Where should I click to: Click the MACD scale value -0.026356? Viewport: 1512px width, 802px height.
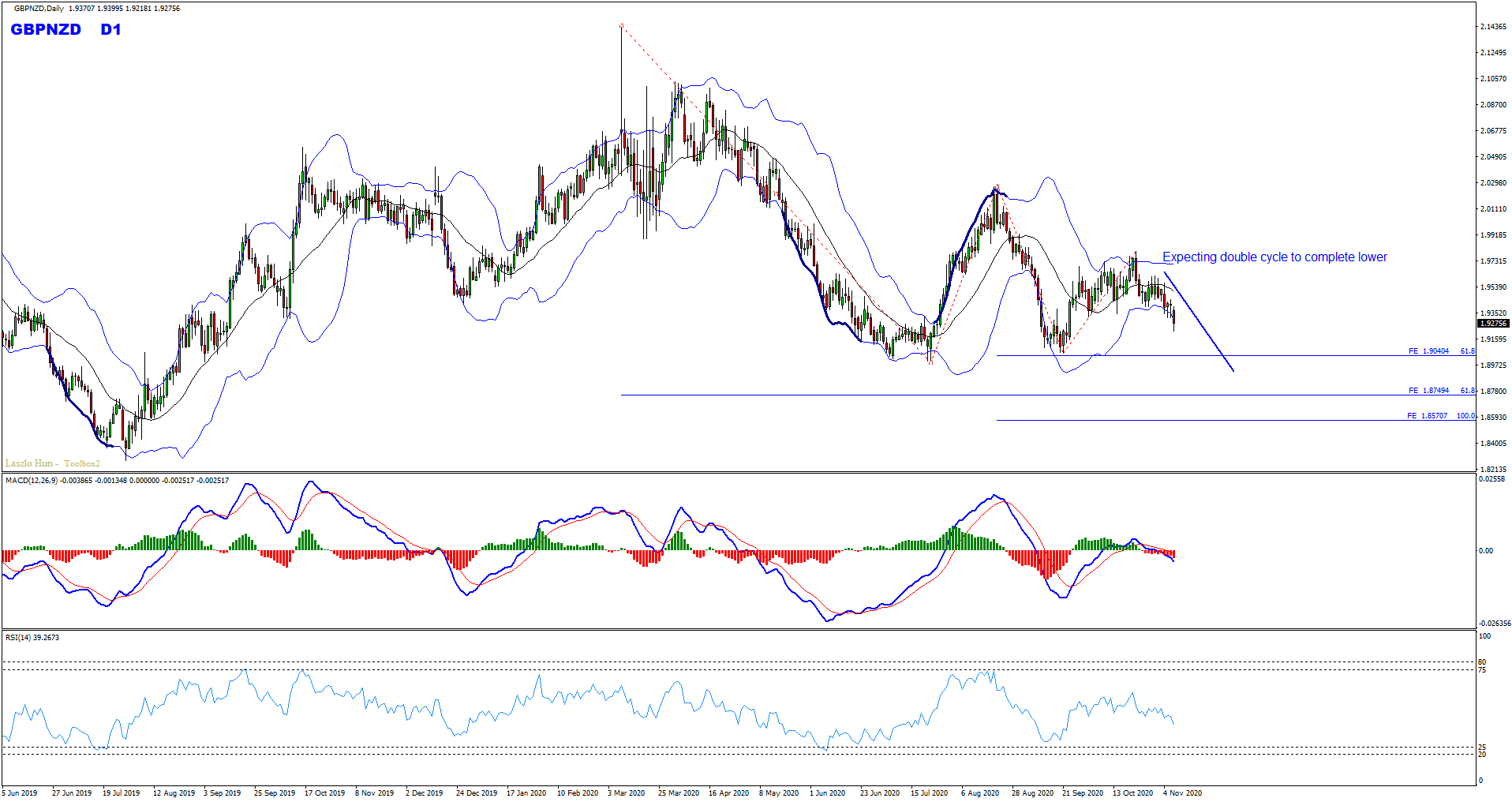tap(1495, 624)
